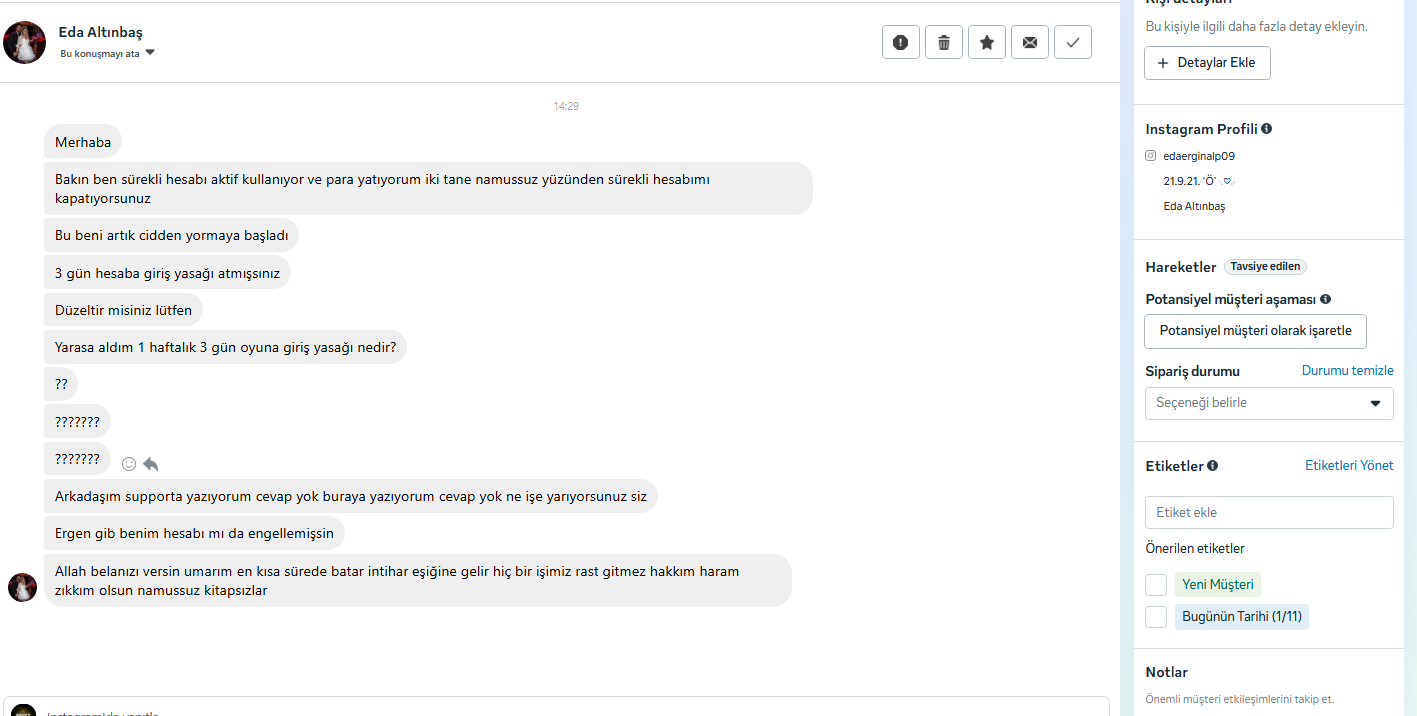Tick the Yeni Müşteri label checkbox
1417x716 pixels.
tap(1156, 585)
